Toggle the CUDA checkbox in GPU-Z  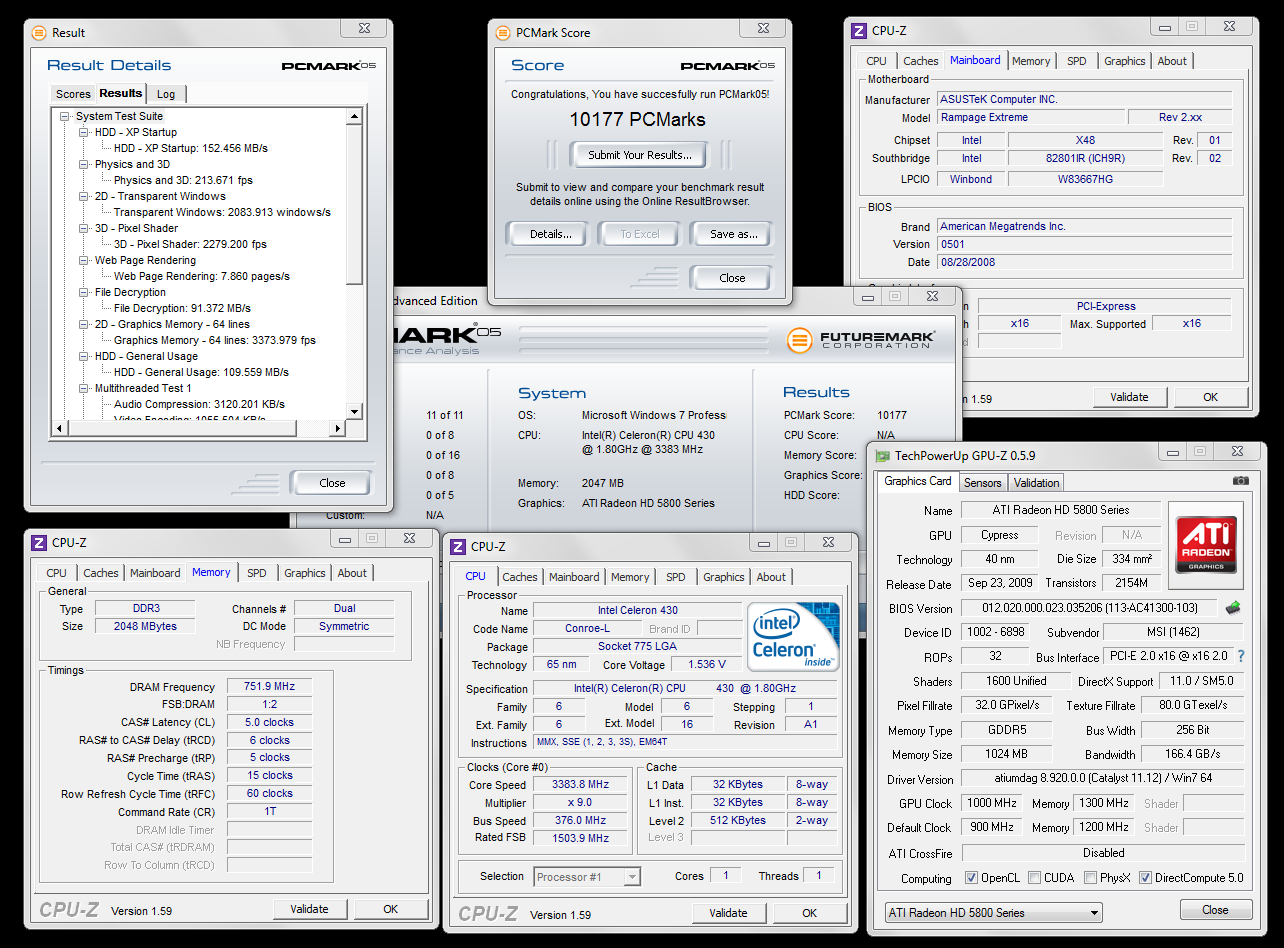[x=1034, y=878]
